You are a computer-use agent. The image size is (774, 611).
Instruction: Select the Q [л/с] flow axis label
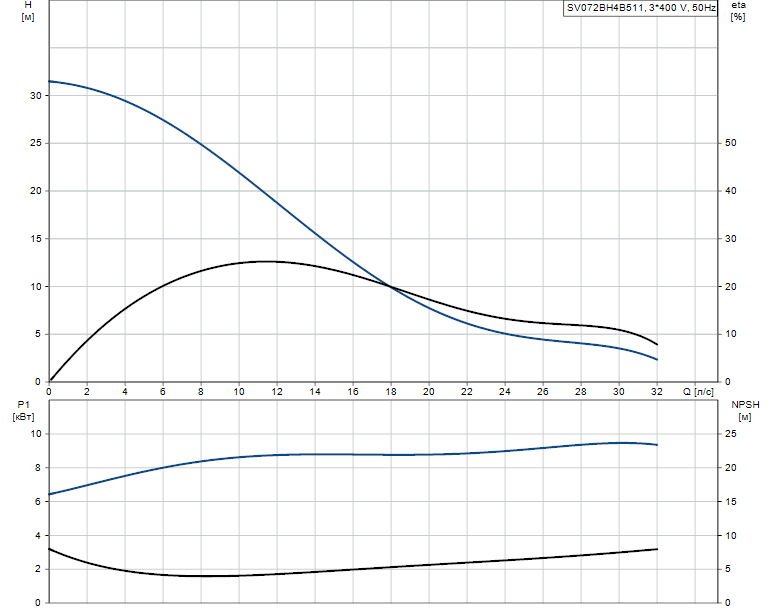pyautogui.click(x=698, y=392)
